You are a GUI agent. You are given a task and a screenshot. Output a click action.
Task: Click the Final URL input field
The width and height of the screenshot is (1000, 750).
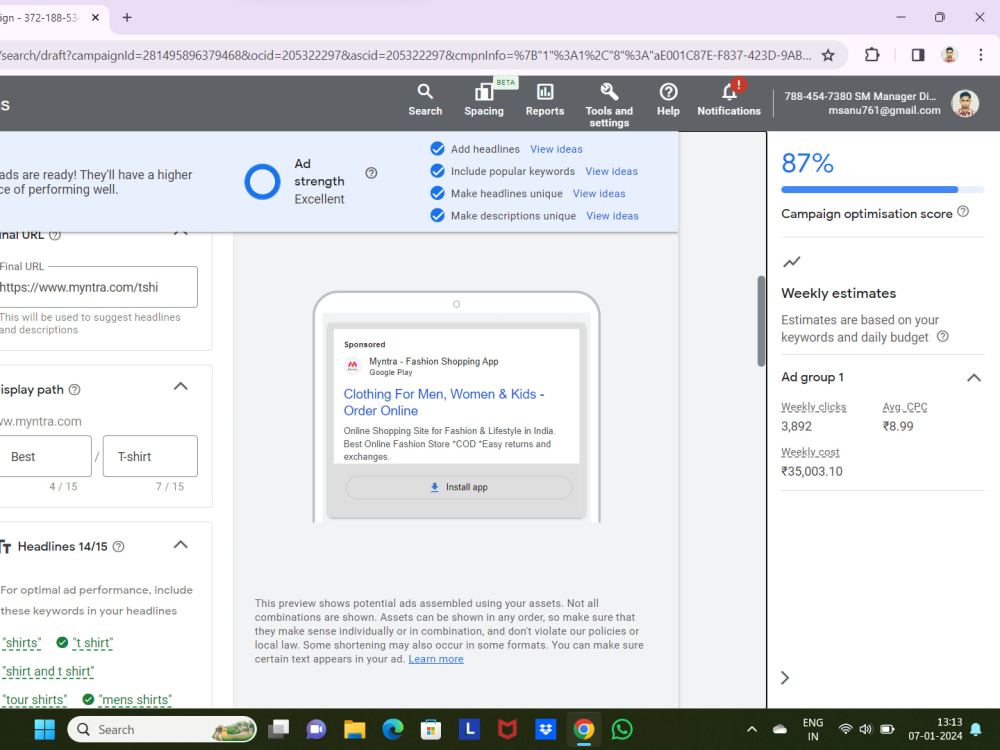(x=97, y=287)
